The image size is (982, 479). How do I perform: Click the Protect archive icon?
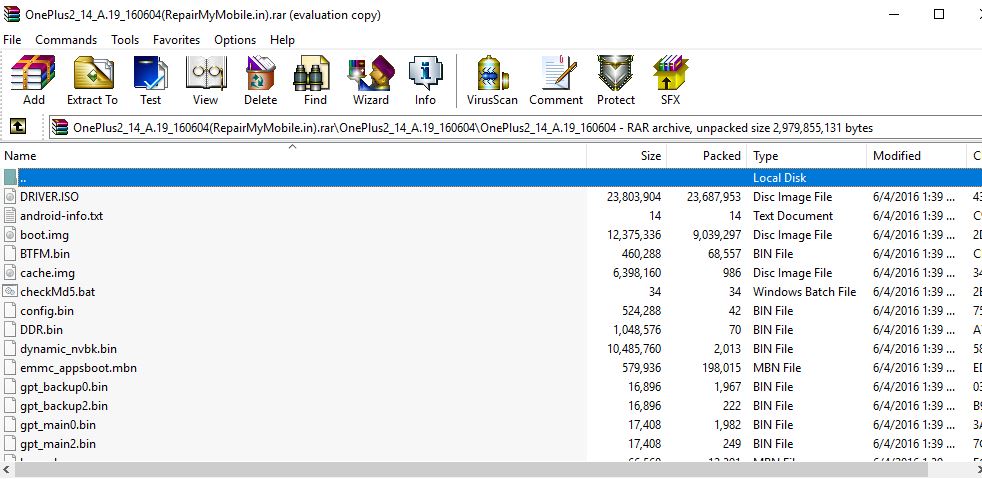coord(616,80)
